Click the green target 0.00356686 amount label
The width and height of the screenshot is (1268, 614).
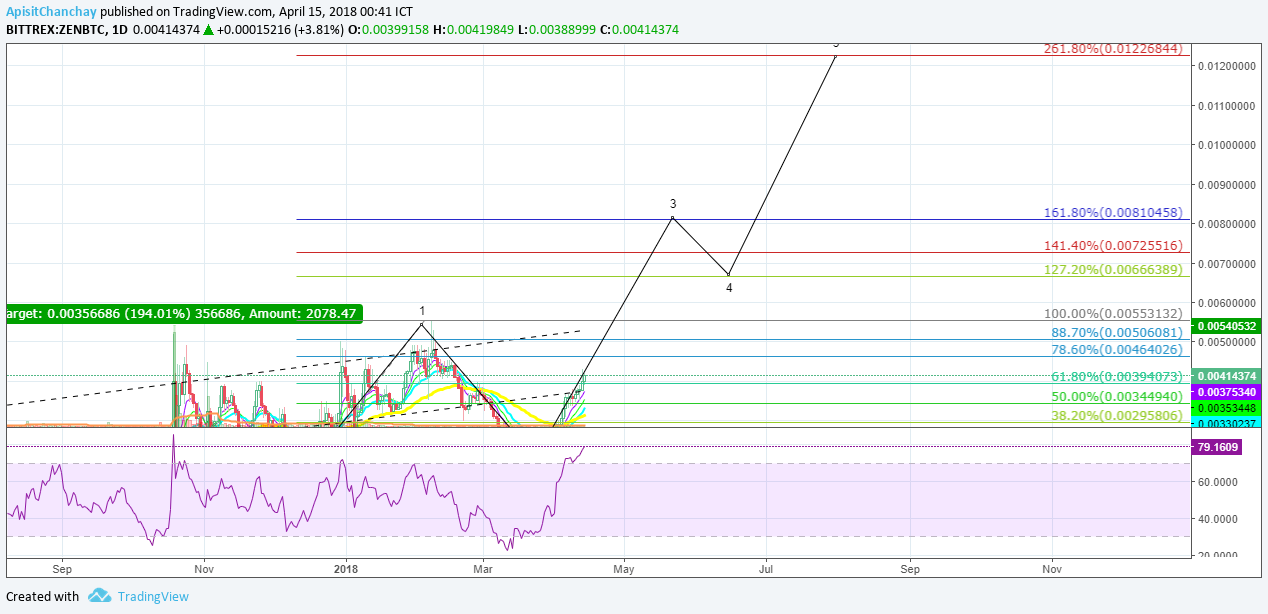[183, 314]
